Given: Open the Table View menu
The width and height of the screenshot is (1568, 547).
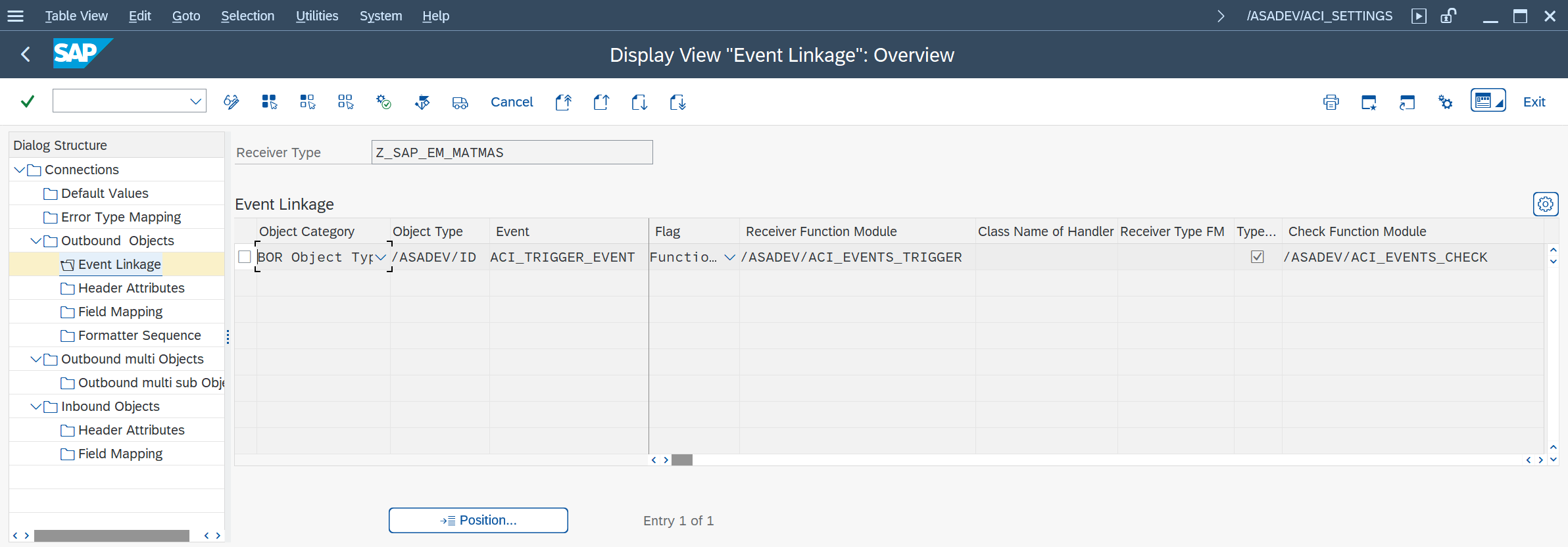Looking at the screenshot, I should (76, 16).
